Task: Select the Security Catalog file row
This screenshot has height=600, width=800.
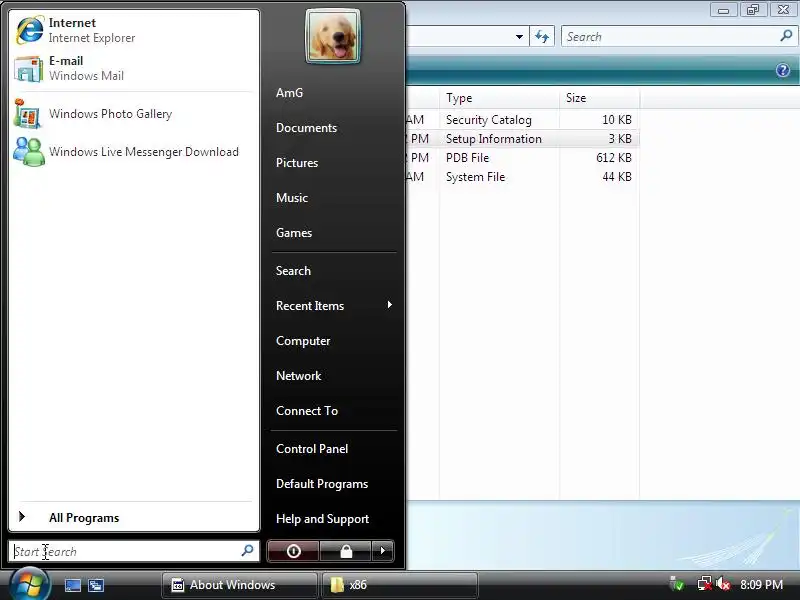Action: point(522,120)
